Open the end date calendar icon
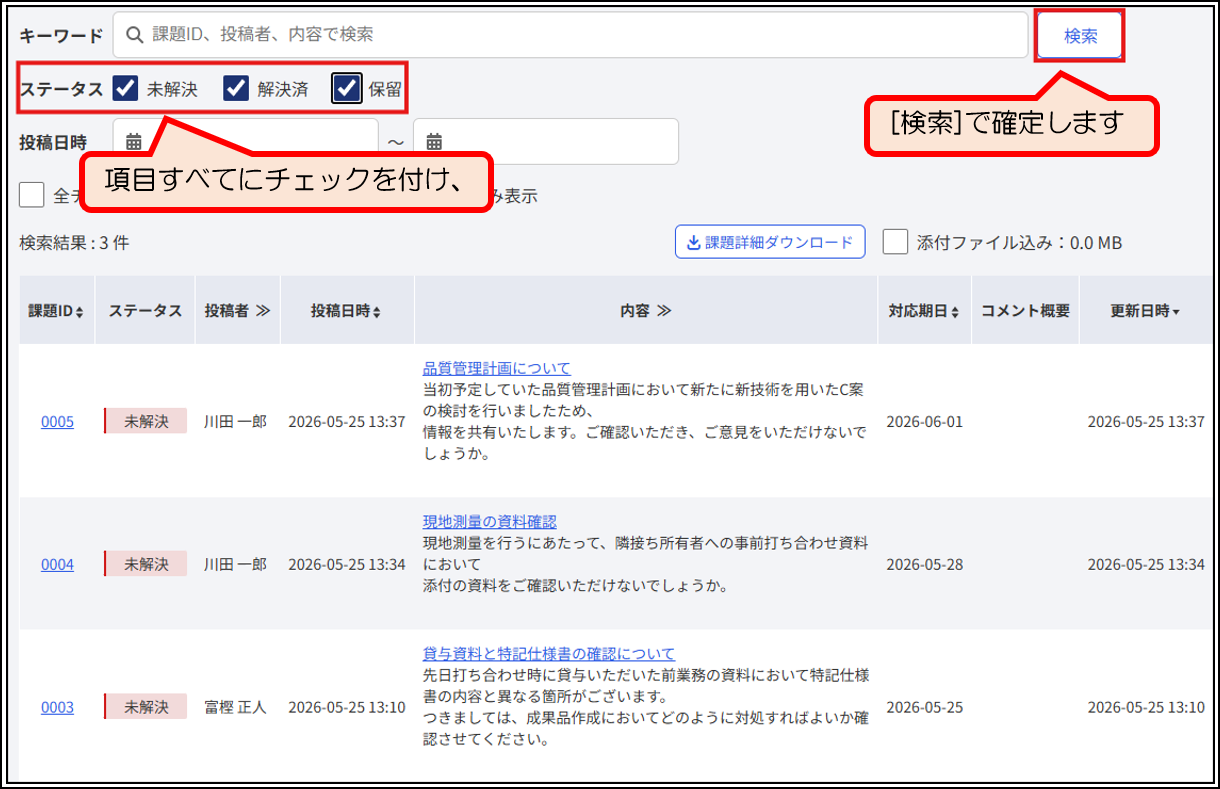The image size is (1220, 789). (434, 142)
